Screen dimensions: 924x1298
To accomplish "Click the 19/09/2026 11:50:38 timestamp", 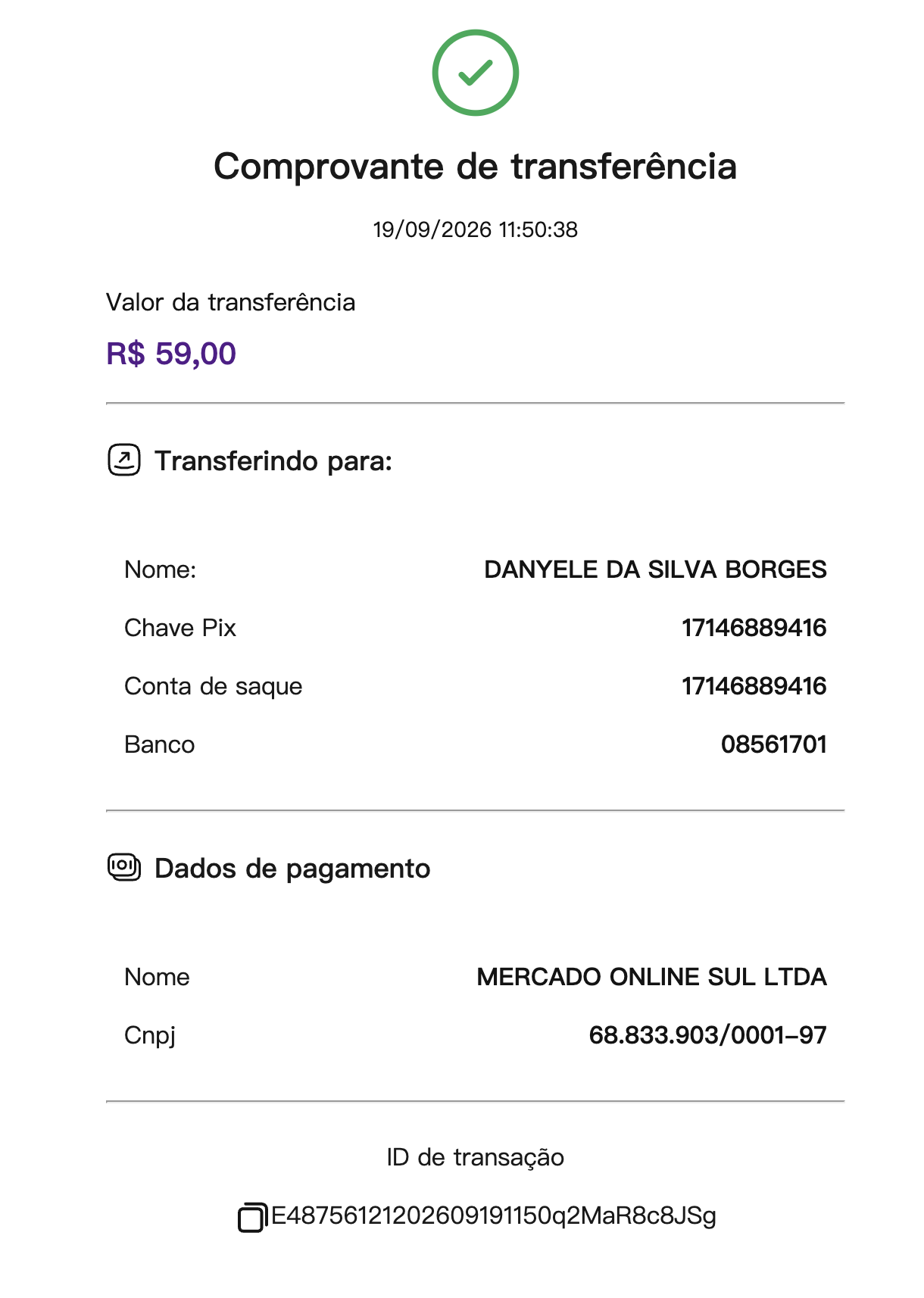I will [475, 229].
